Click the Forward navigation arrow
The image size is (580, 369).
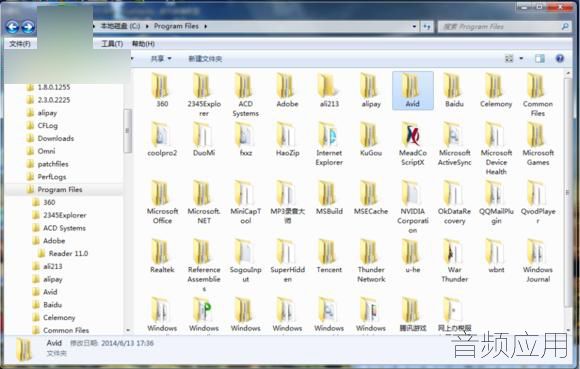pos(28,27)
